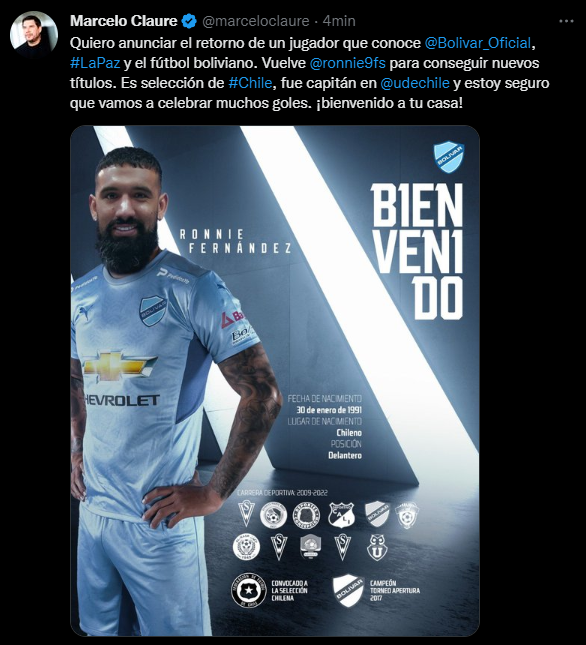
Task: Open the three-dot more options menu
Action: click(566, 21)
